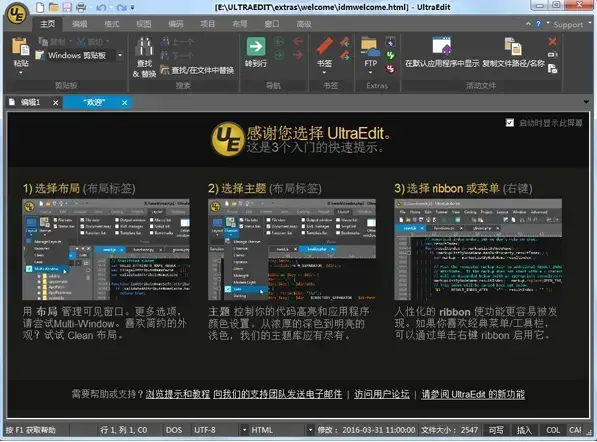Open the dropdown arrow under 书签
This screenshot has height=442, width=597.
[x=324, y=72]
